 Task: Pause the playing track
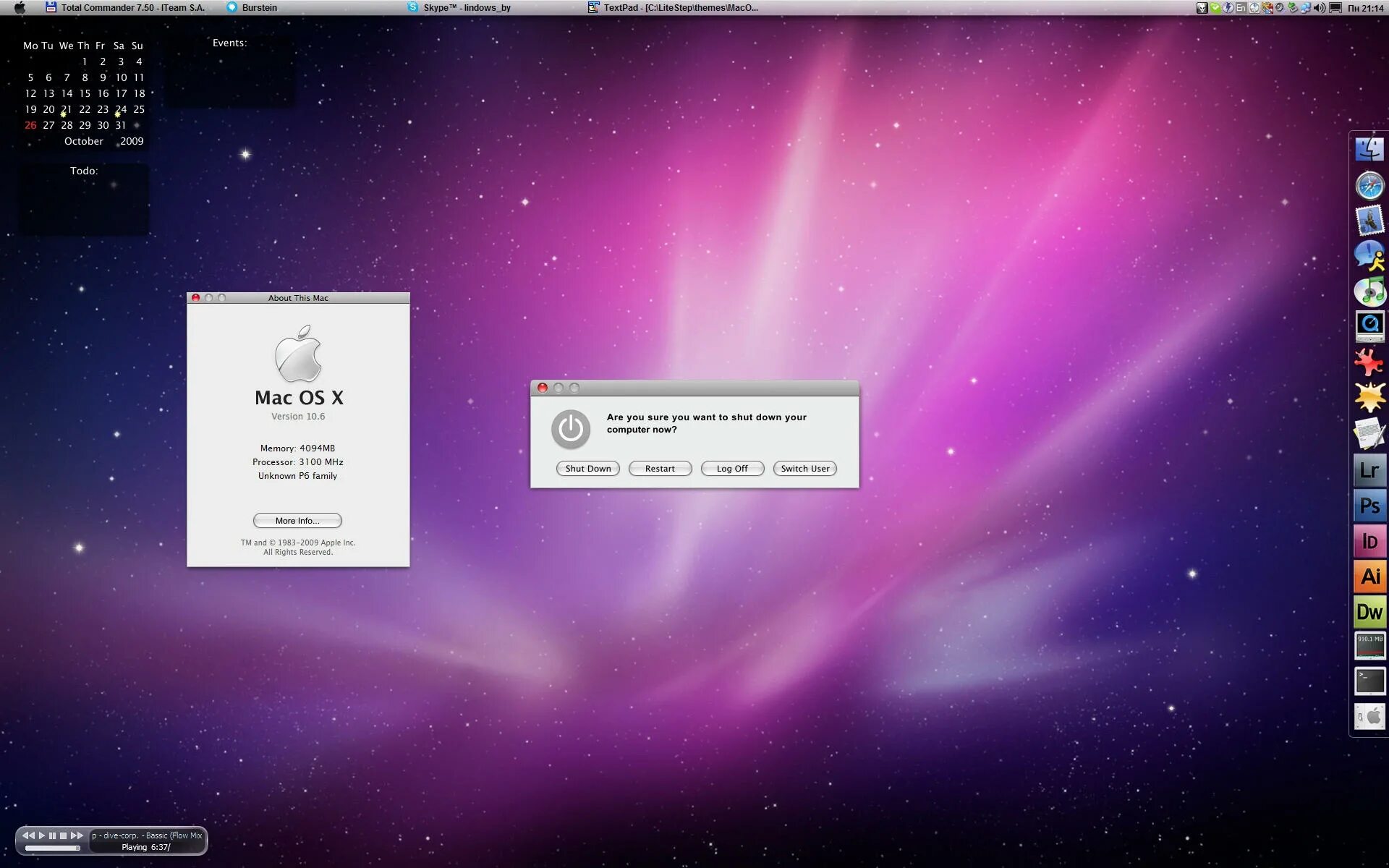click(x=52, y=835)
